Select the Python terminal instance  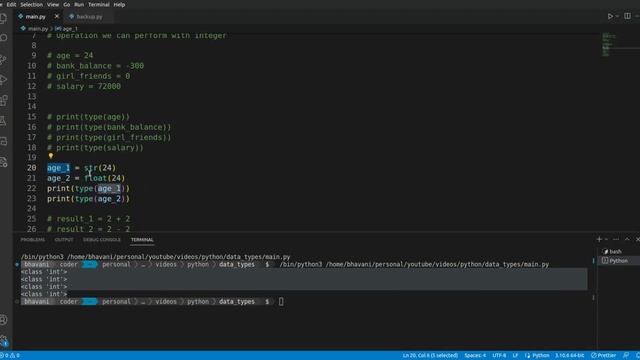pyautogui.click(x=618, y=260)
